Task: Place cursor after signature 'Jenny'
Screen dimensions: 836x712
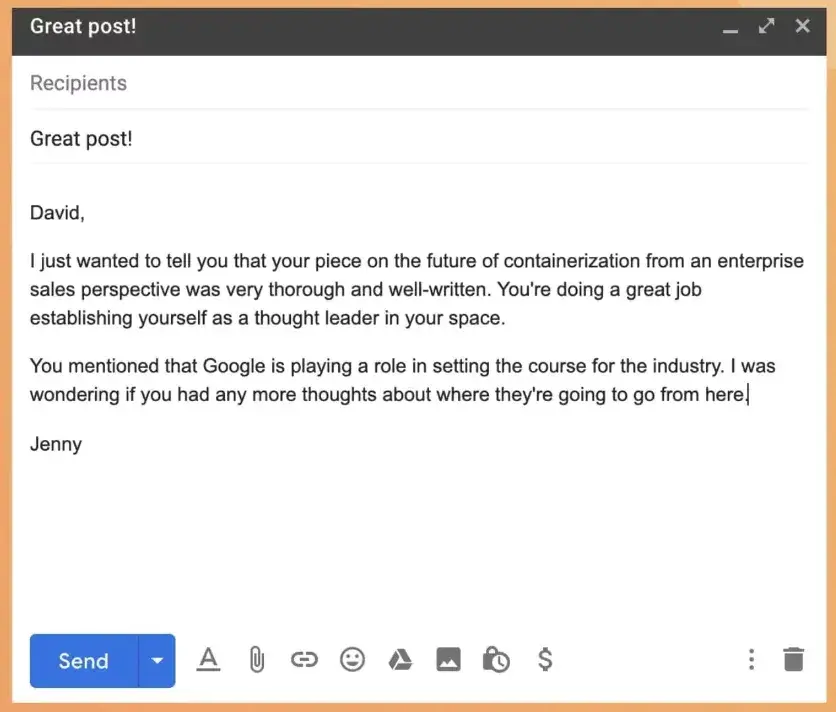Action: (x=83, y=444)
